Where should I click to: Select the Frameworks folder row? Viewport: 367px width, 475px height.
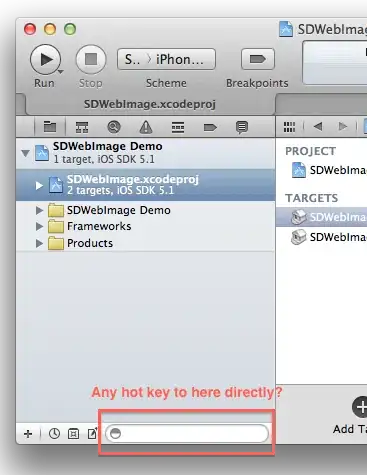point(146,226)
